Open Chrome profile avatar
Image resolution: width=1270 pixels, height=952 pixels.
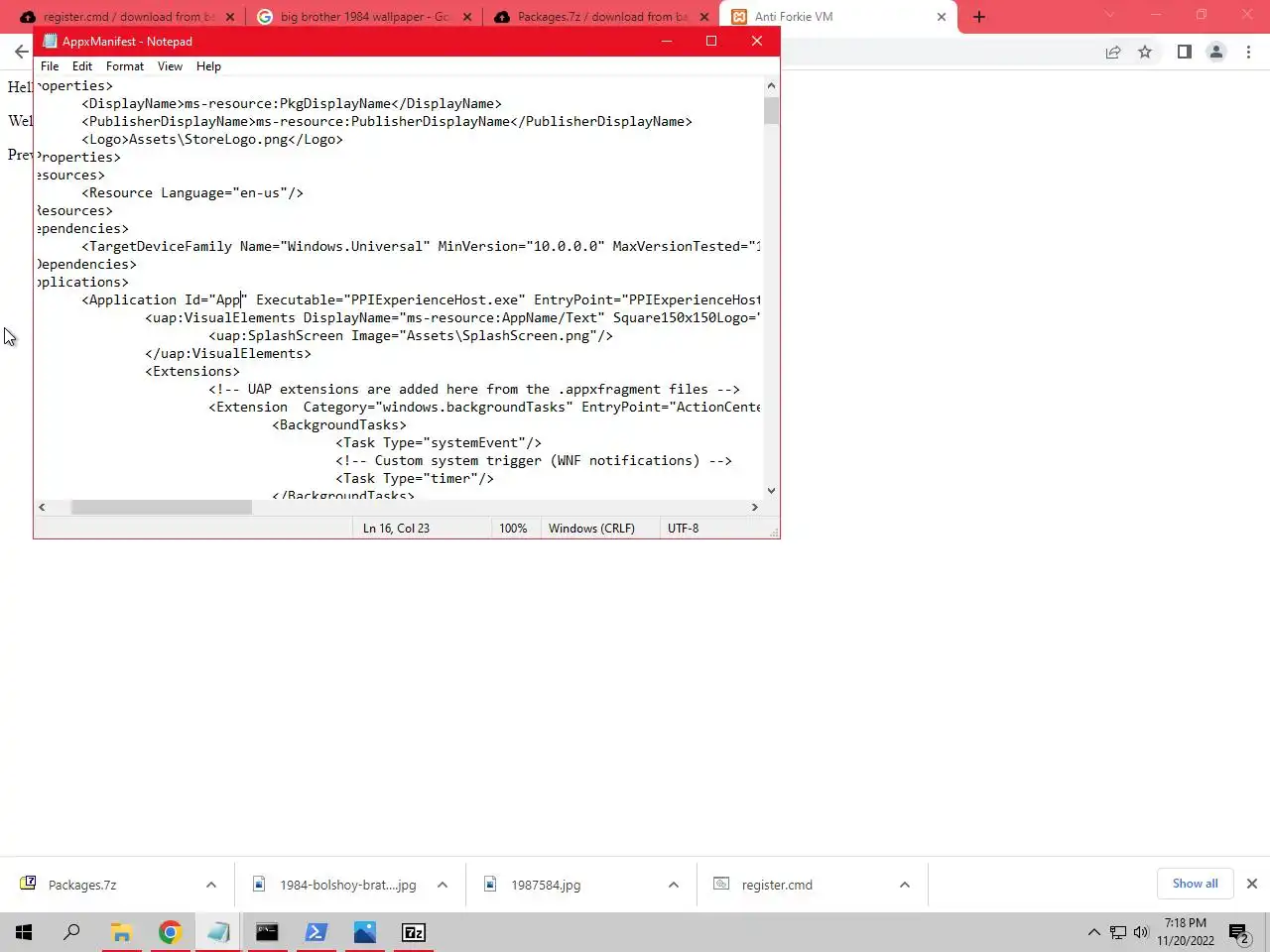coord(1215,53)
